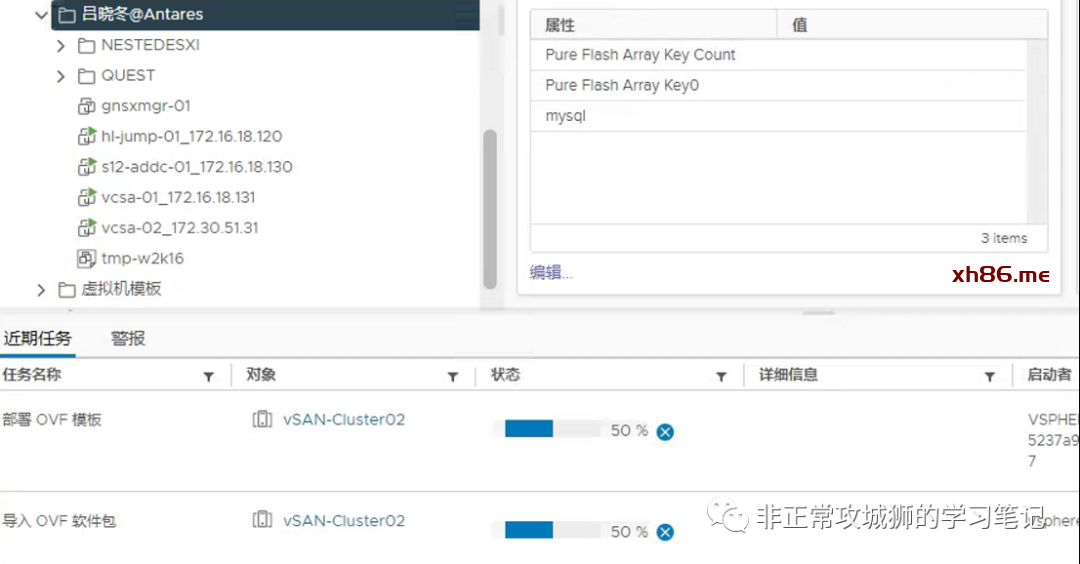Image resolution: width=1080 pixels, height=564 pixels.
Task: Expand the NESTEDESXI folder
Action: pos(61,46)
